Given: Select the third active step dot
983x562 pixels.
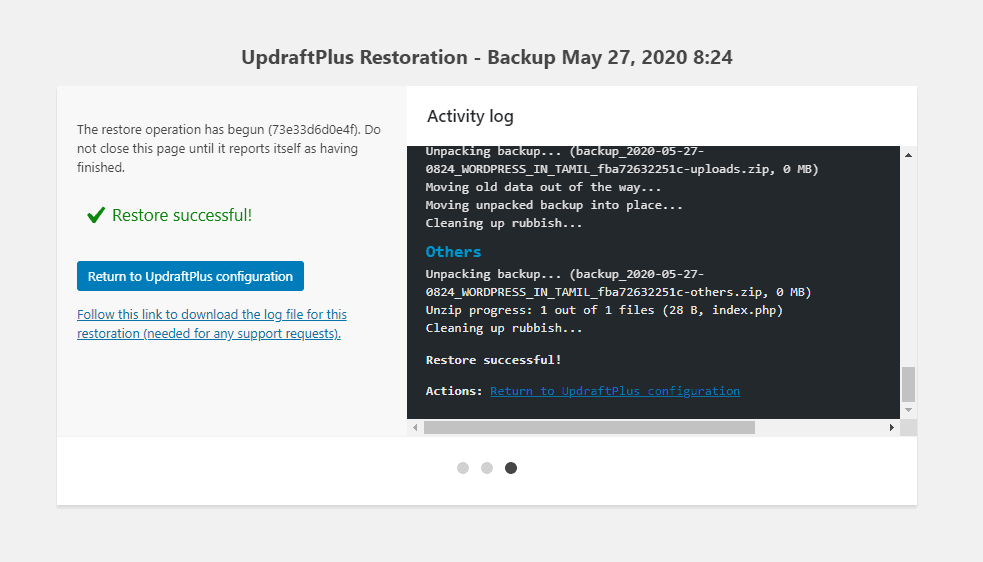Looking at the screenshot, I should (511, 468).
